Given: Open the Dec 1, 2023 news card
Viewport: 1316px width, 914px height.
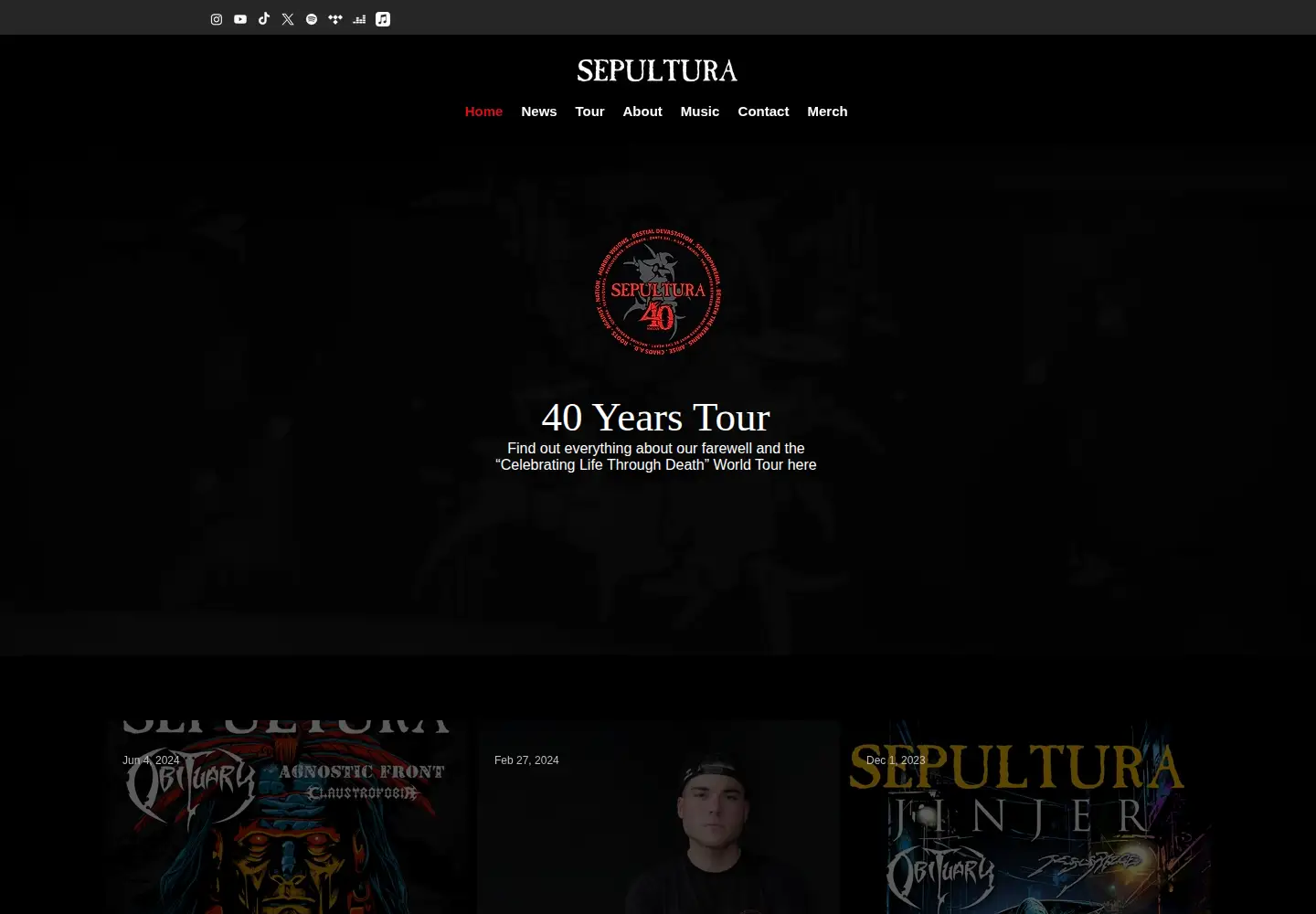Looking at the screenshot, I should (x=1030, y=817).
